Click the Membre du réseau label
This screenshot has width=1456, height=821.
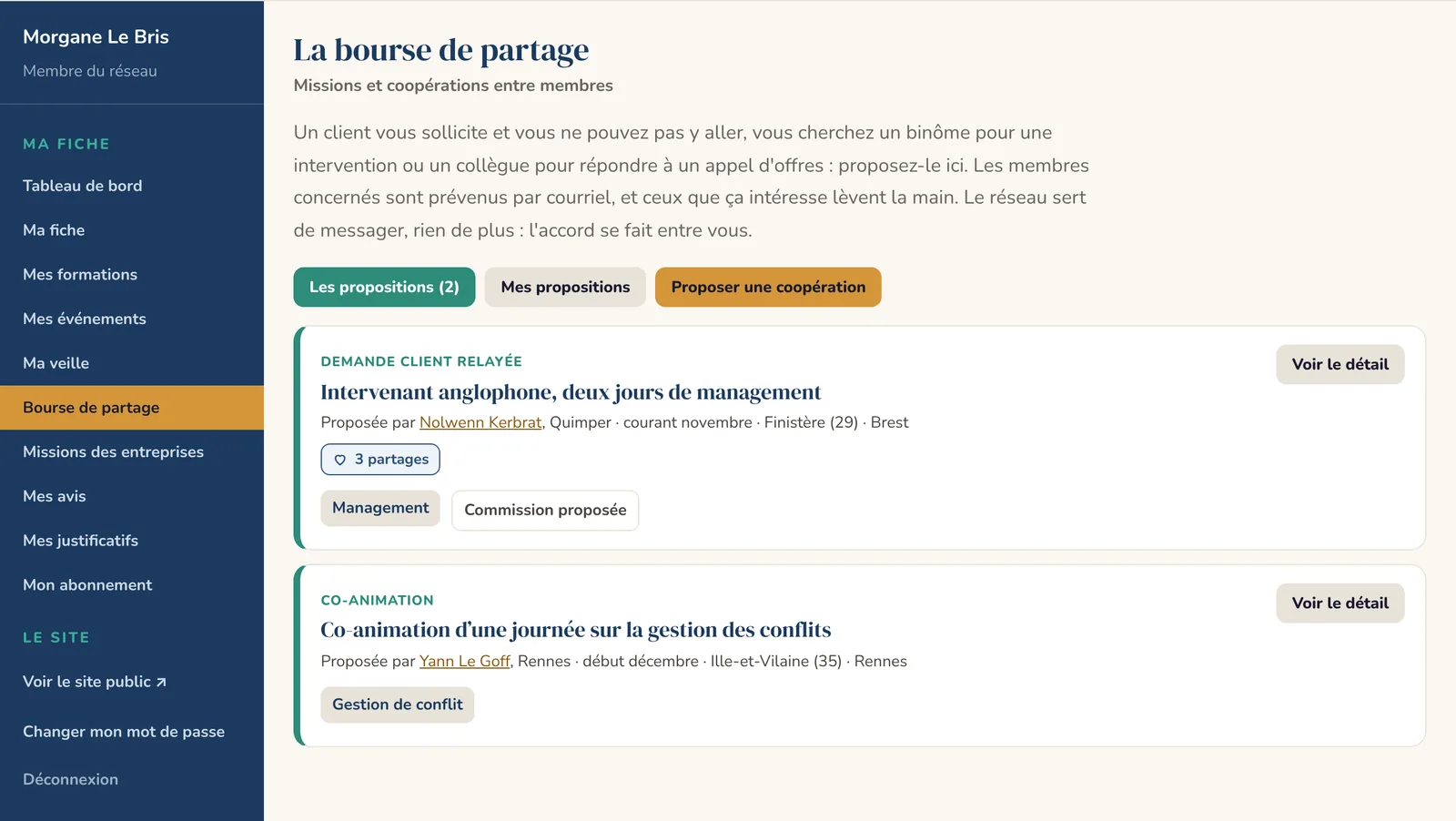click(x=90, y=71)
